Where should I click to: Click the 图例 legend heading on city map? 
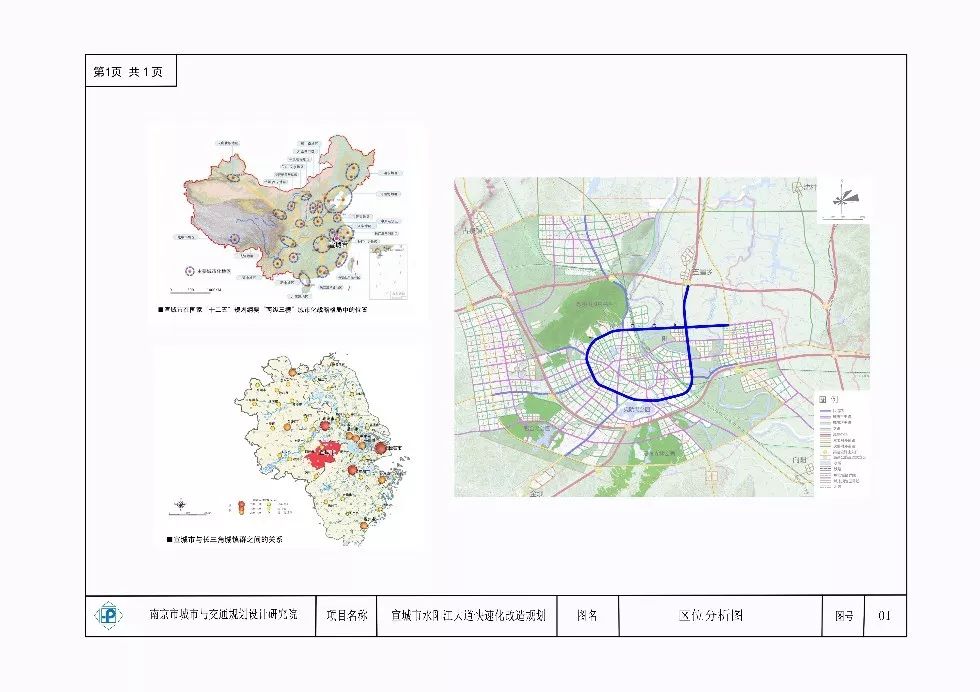[x=829, y=399]
